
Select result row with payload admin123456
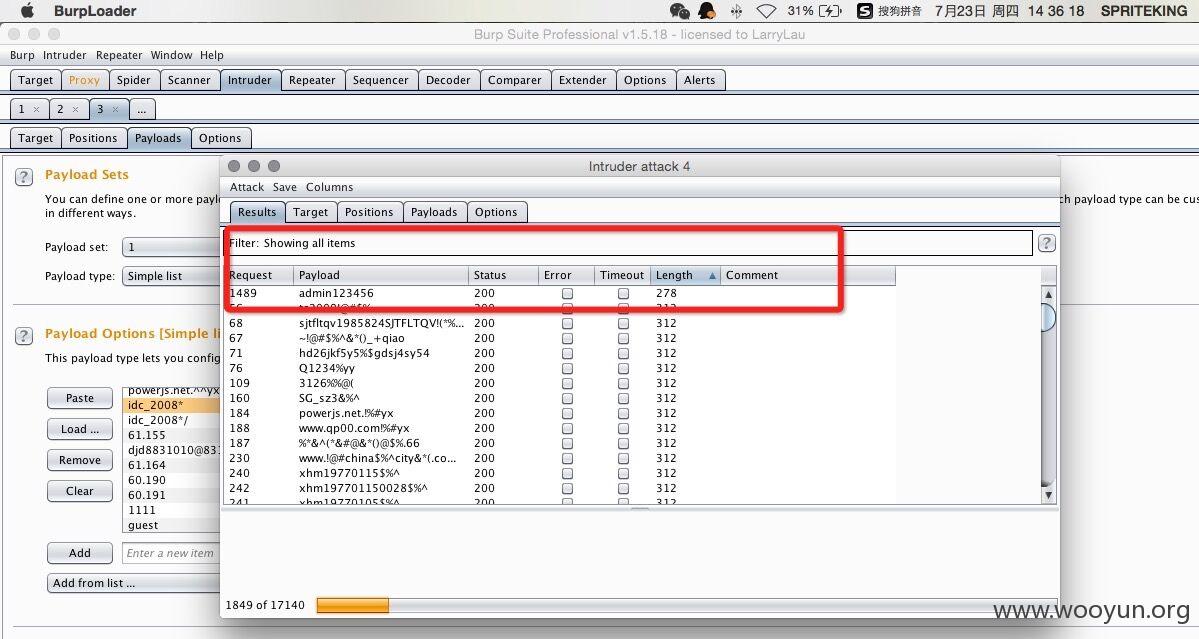(x=559, y=294)
